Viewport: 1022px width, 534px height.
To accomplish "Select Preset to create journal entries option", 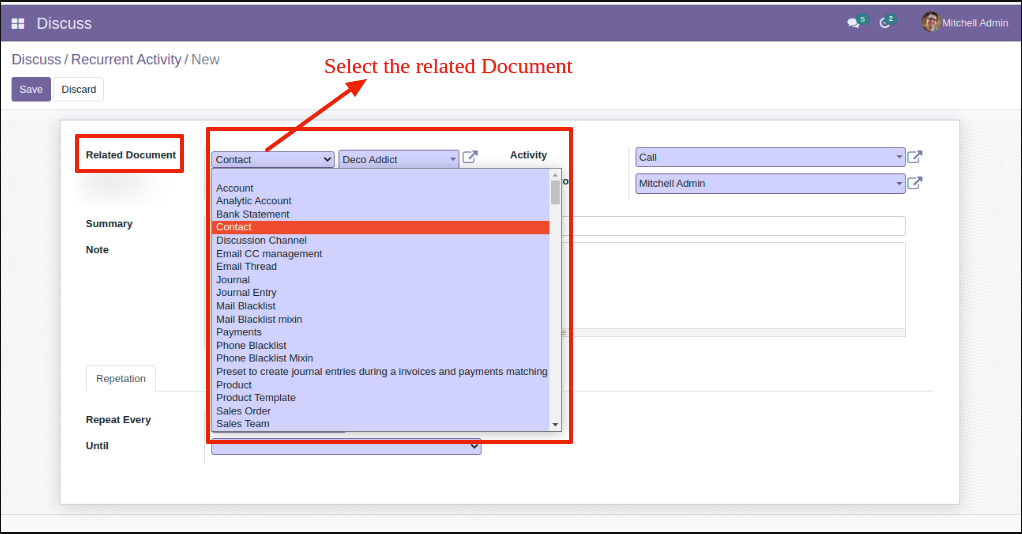I will click(381, 371).
